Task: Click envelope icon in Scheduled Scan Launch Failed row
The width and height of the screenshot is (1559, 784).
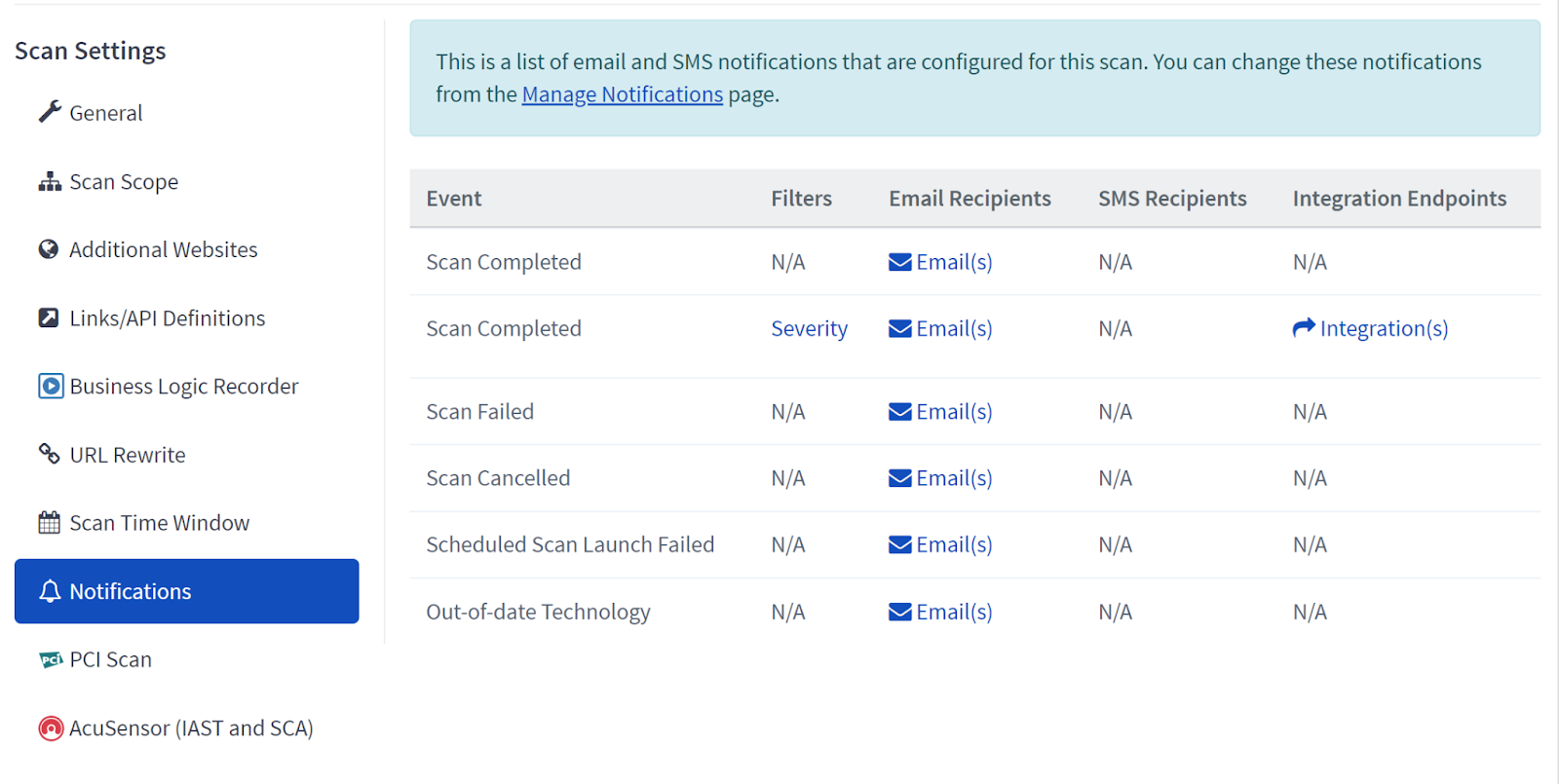Action: point(900,544)
